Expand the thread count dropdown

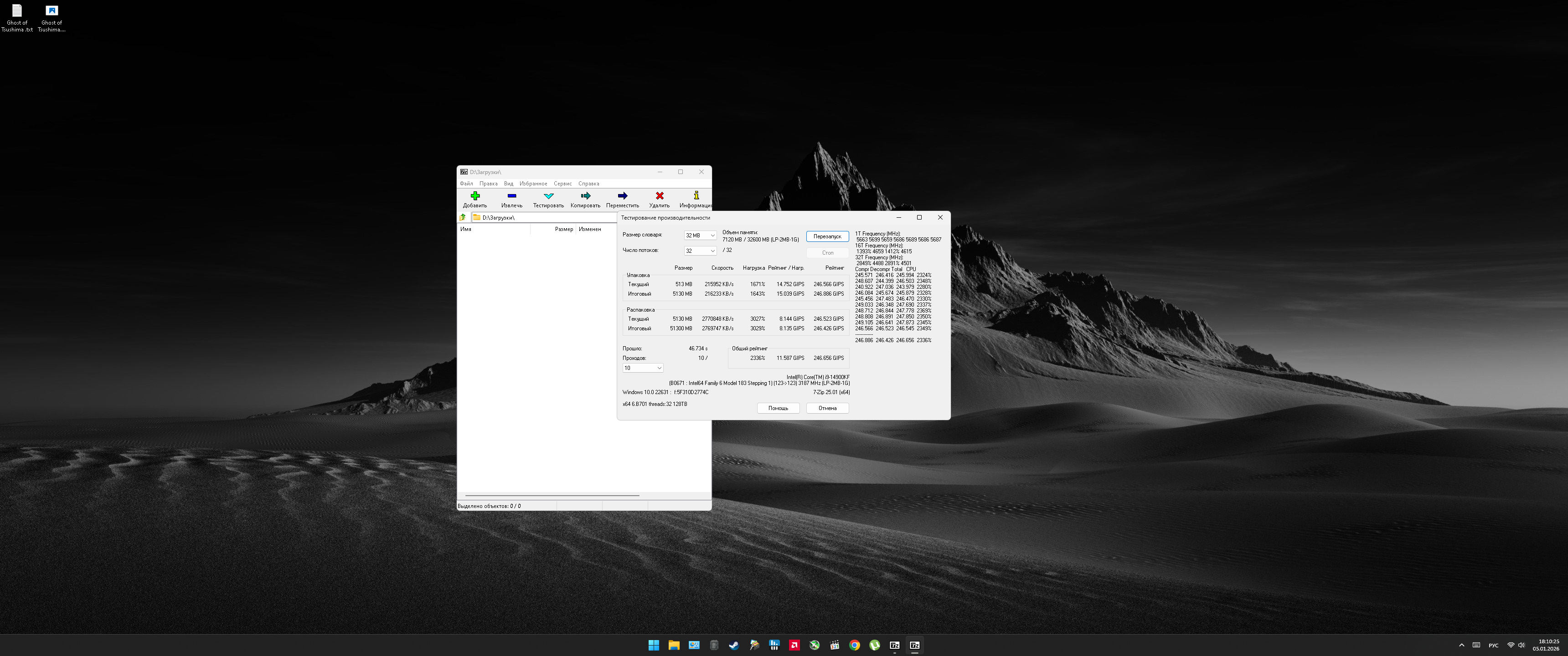coord(700,251)
